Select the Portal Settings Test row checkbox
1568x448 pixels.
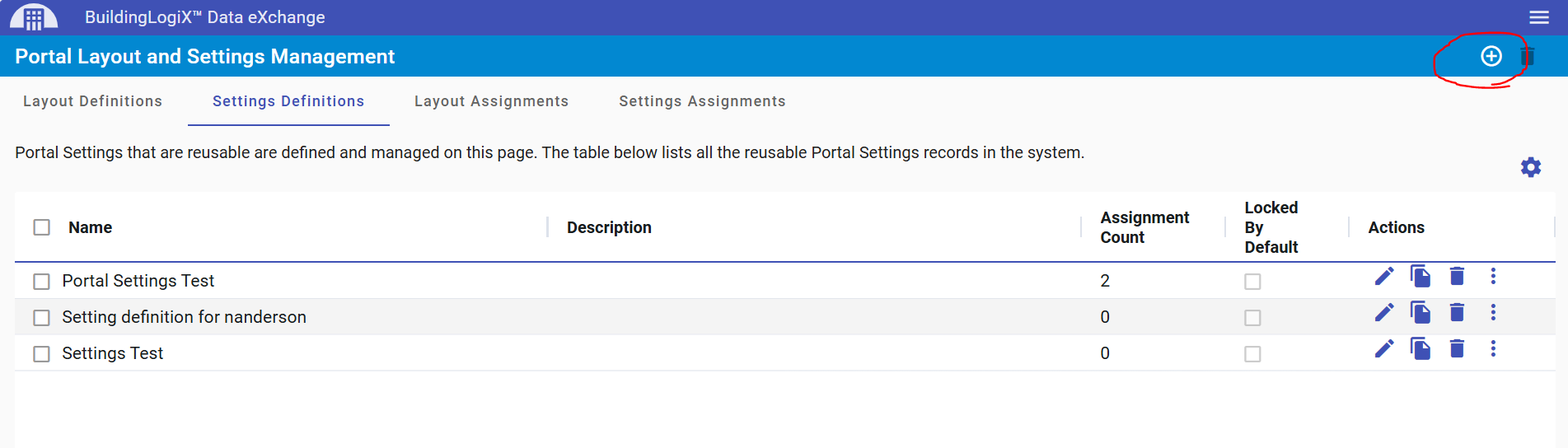point(42,282)
